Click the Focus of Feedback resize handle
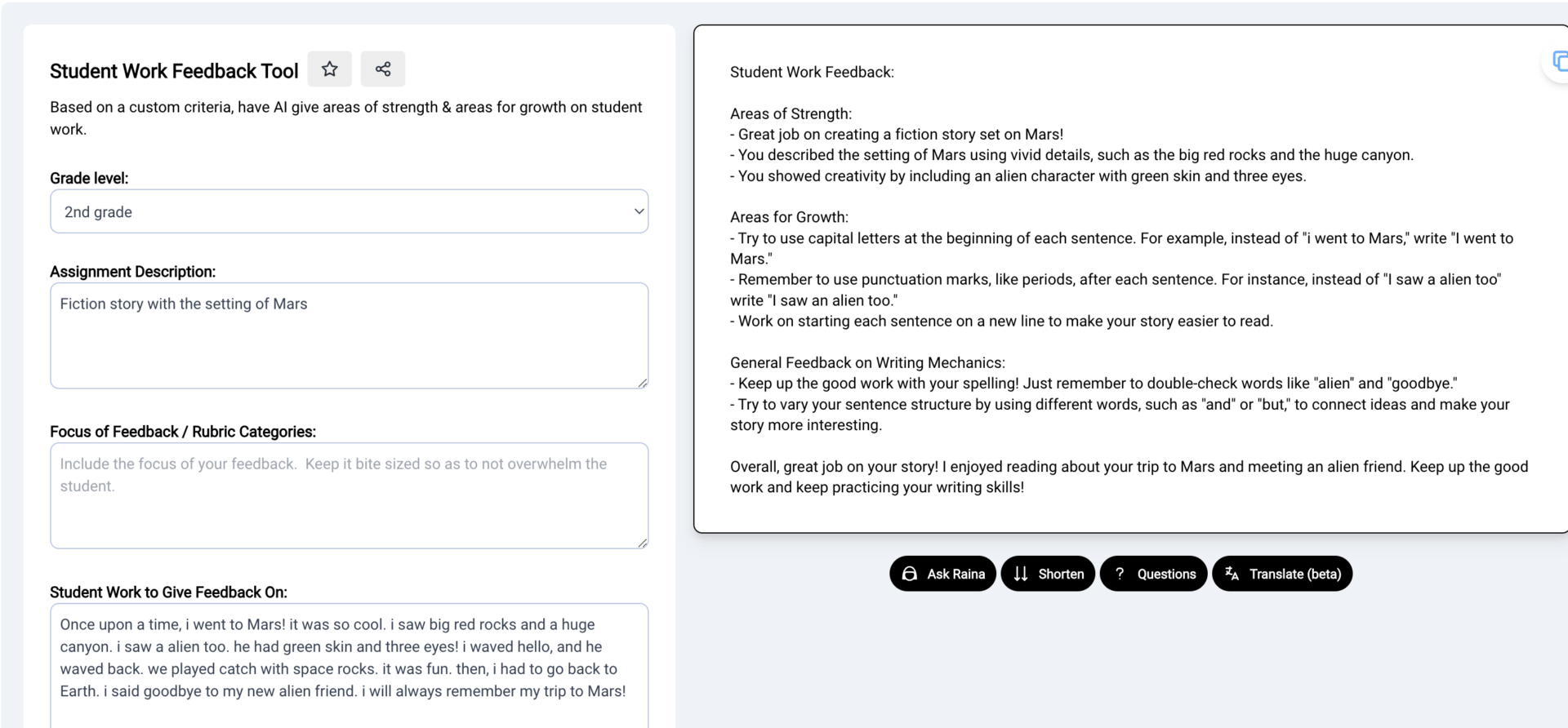 click(643, 543)
